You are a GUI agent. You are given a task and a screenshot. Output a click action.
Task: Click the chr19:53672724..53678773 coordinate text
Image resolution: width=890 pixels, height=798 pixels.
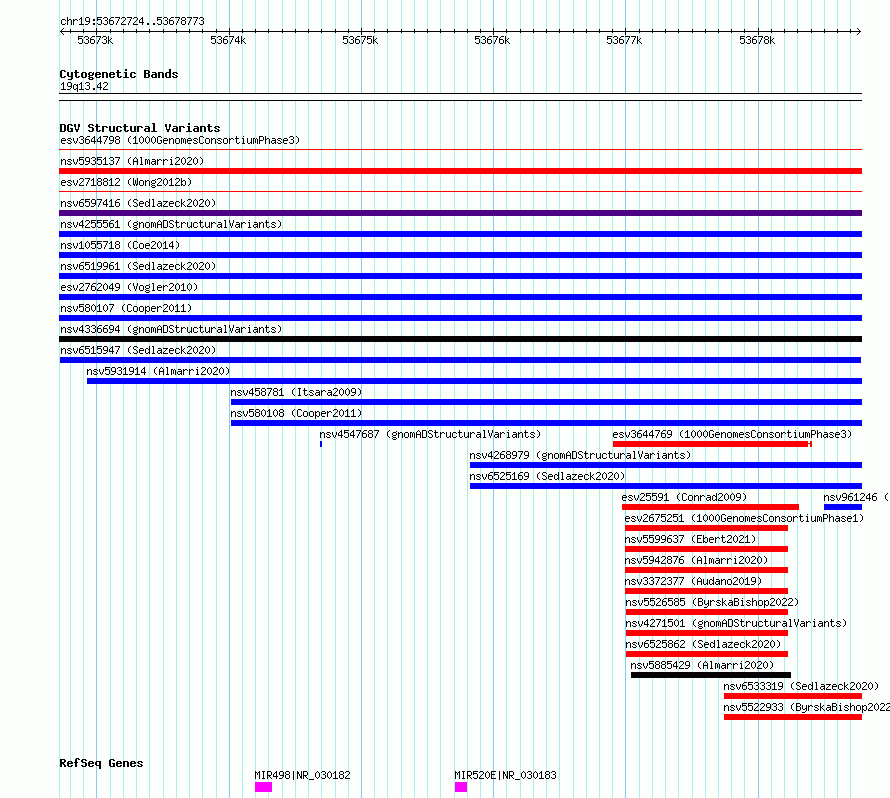pyautogui.click(x=132, y=22)
